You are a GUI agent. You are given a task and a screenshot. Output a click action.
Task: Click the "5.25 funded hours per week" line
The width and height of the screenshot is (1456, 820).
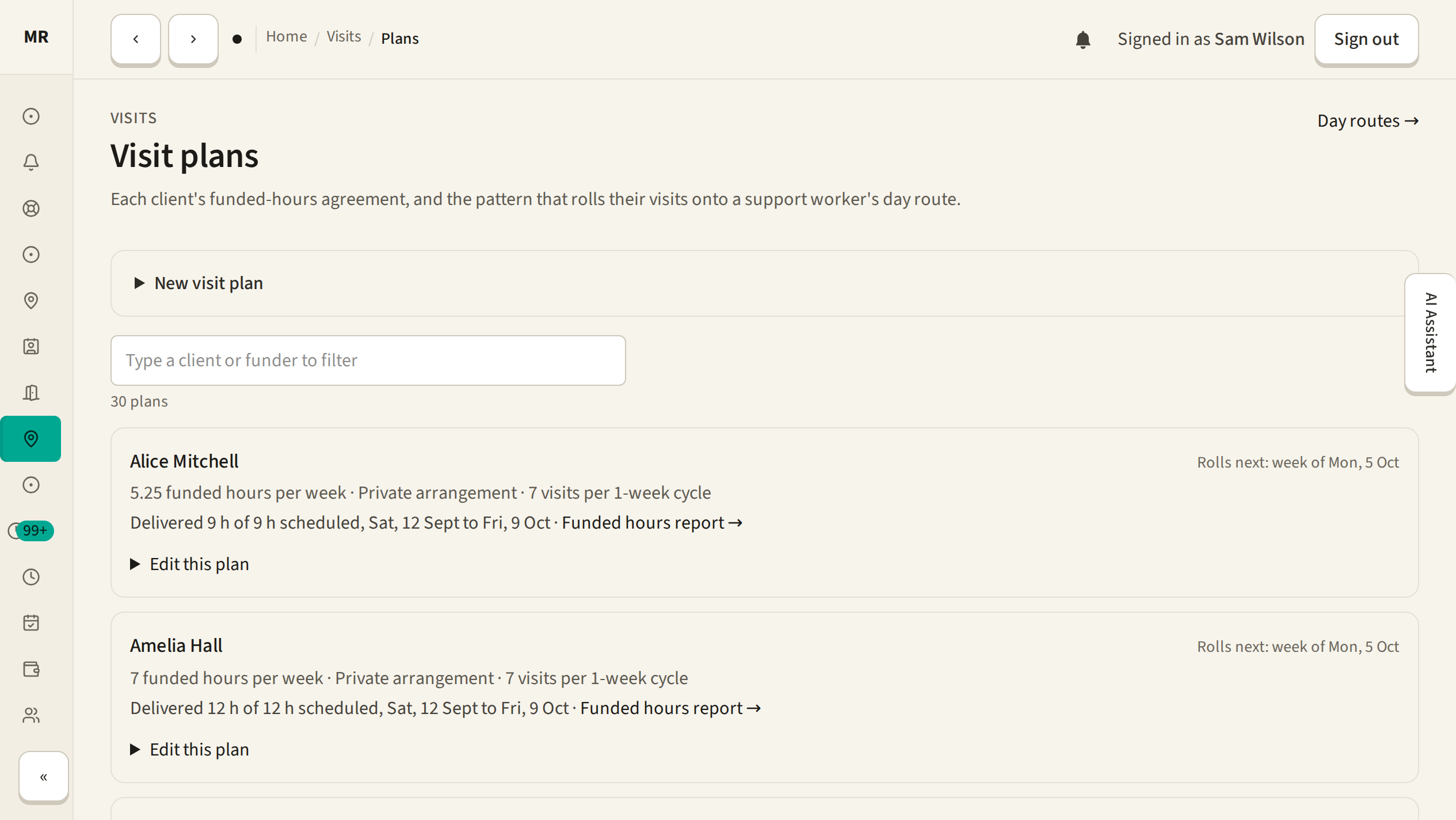(421, 493)
